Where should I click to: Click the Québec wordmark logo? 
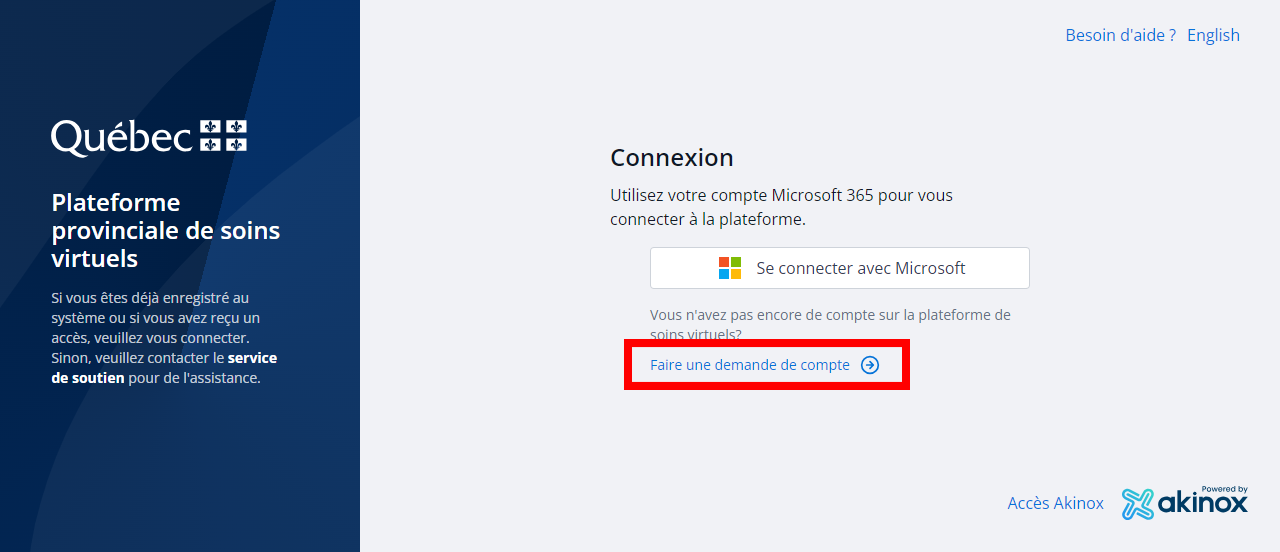pos(121,138)
